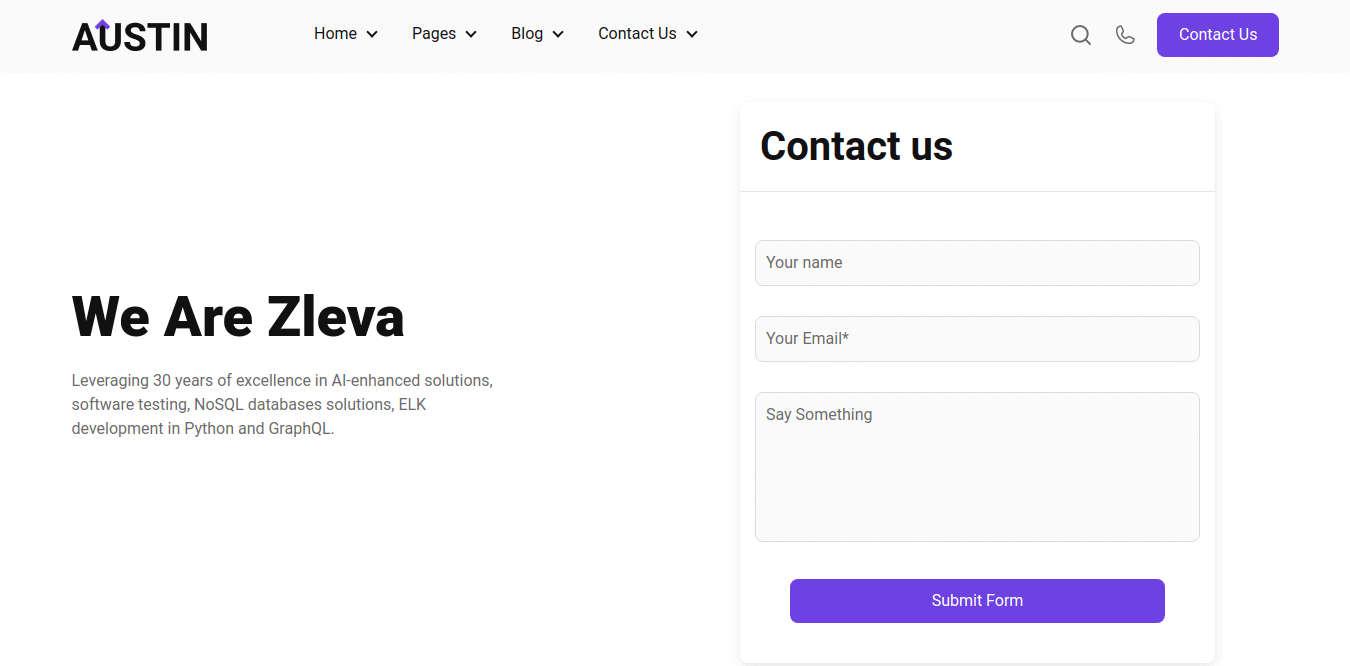The height and width of the screenshot is (666, 1350).
Task: Click the We Are Zleva headline
Action: coord(238,316)
